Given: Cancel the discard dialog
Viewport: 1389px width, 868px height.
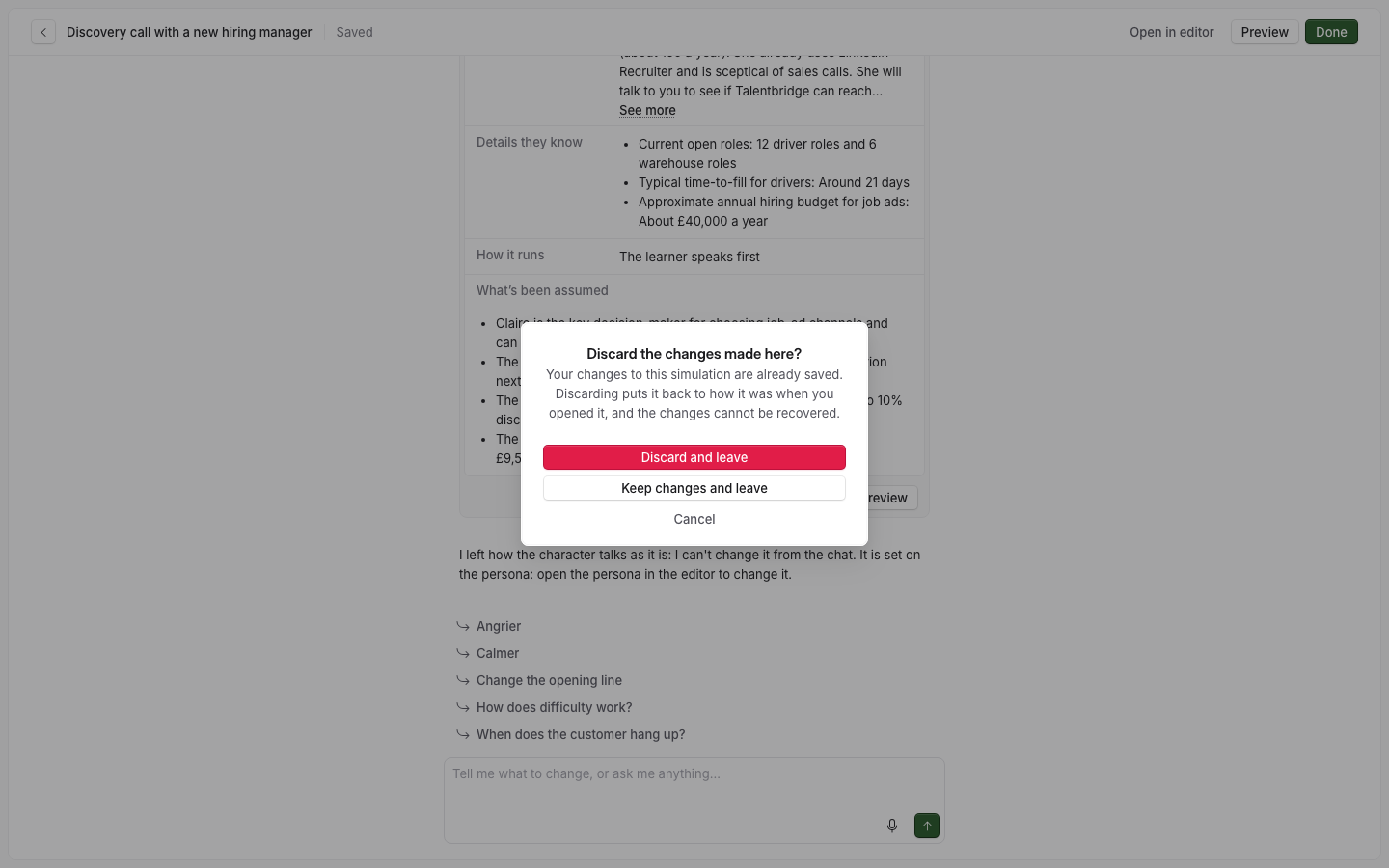Looking at the screenshot, I should coord(694,519).
